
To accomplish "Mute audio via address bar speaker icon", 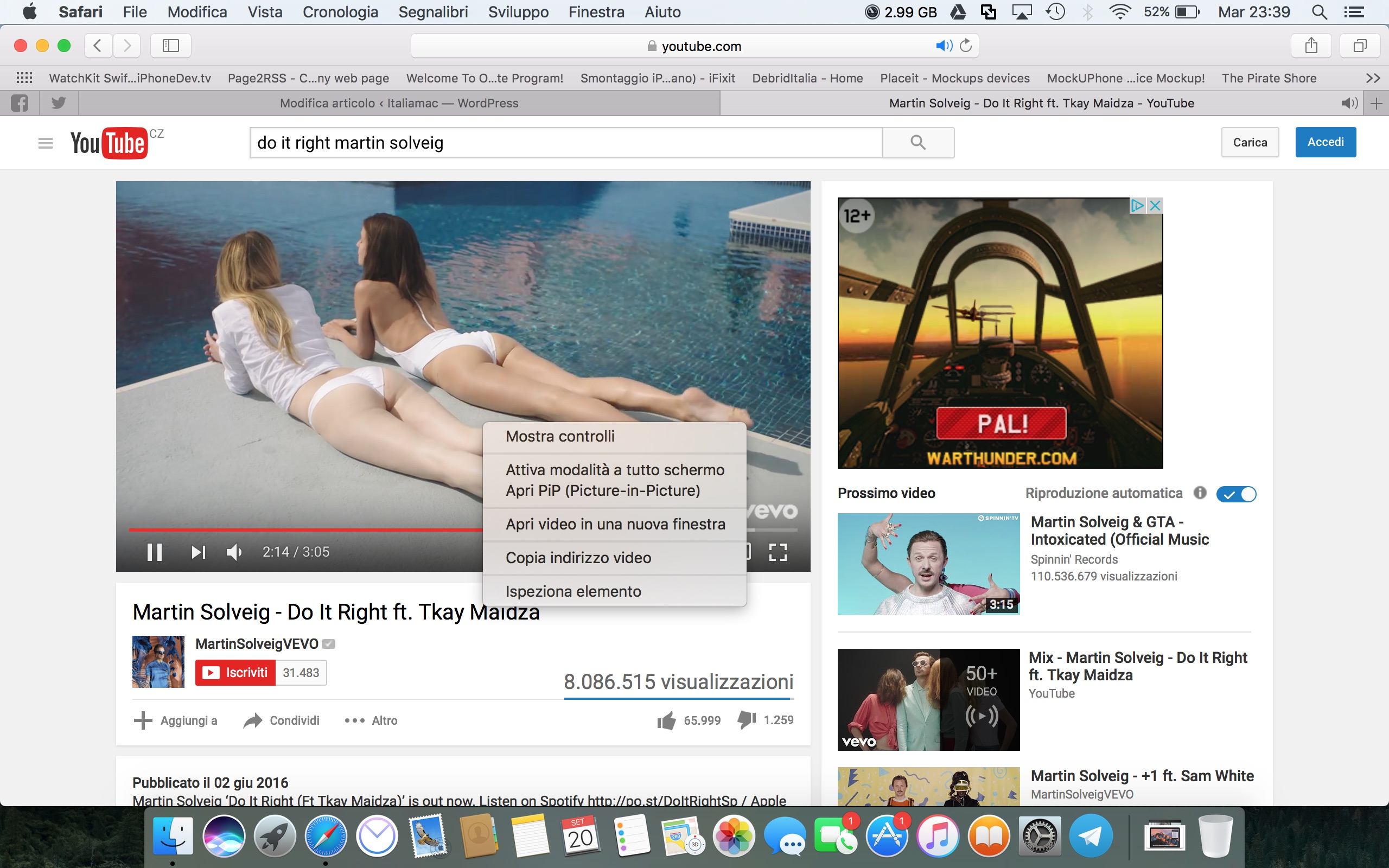I will click(944, 46).
